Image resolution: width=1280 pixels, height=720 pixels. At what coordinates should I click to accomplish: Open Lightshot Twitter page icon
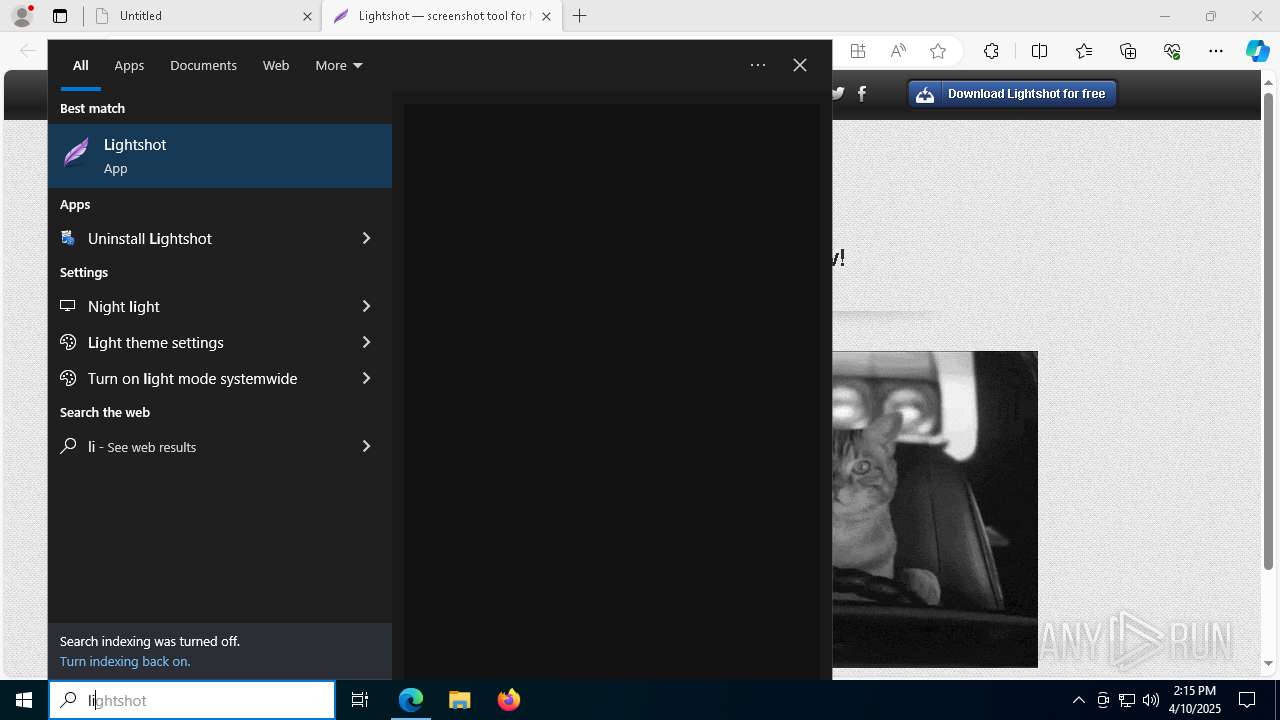click(x=838, y=94)
